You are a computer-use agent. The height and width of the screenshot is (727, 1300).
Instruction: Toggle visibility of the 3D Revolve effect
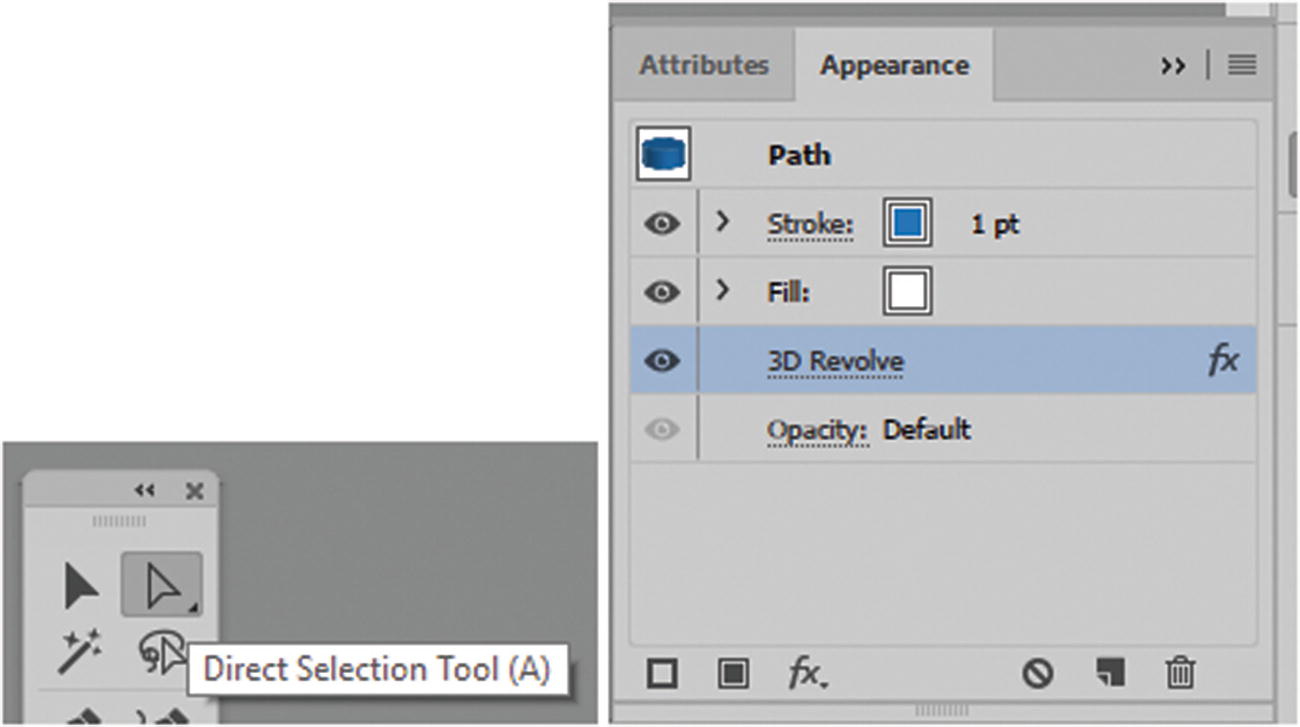[x=662, y=361]
